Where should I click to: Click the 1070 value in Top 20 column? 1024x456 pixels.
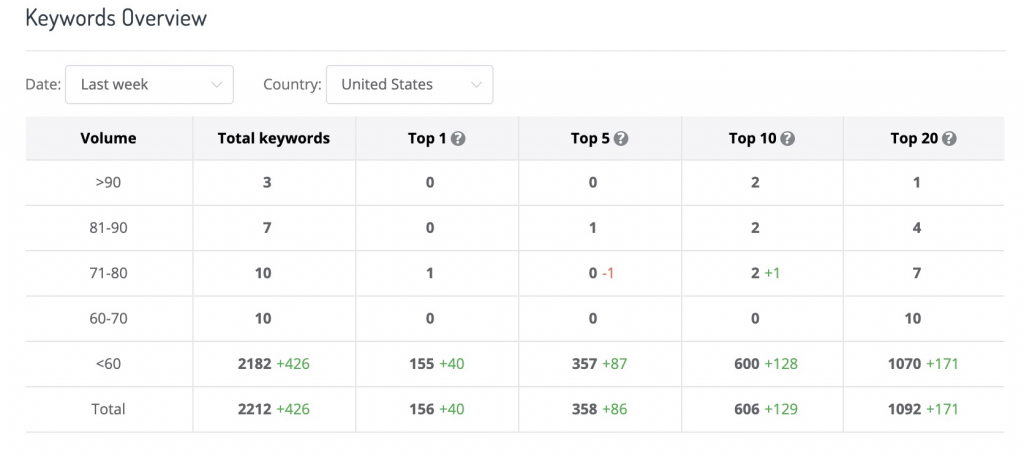click(x=904, y=364)
